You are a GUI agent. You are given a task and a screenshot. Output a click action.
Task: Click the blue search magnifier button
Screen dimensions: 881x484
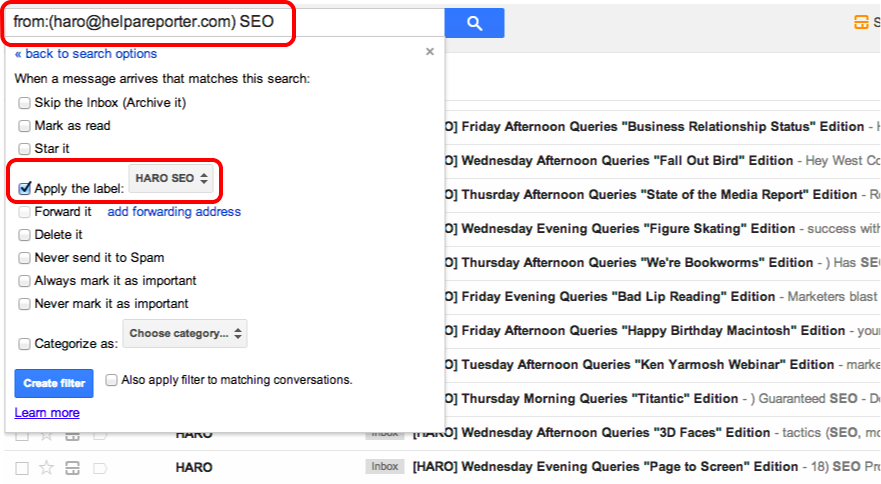tap(474, 23)
